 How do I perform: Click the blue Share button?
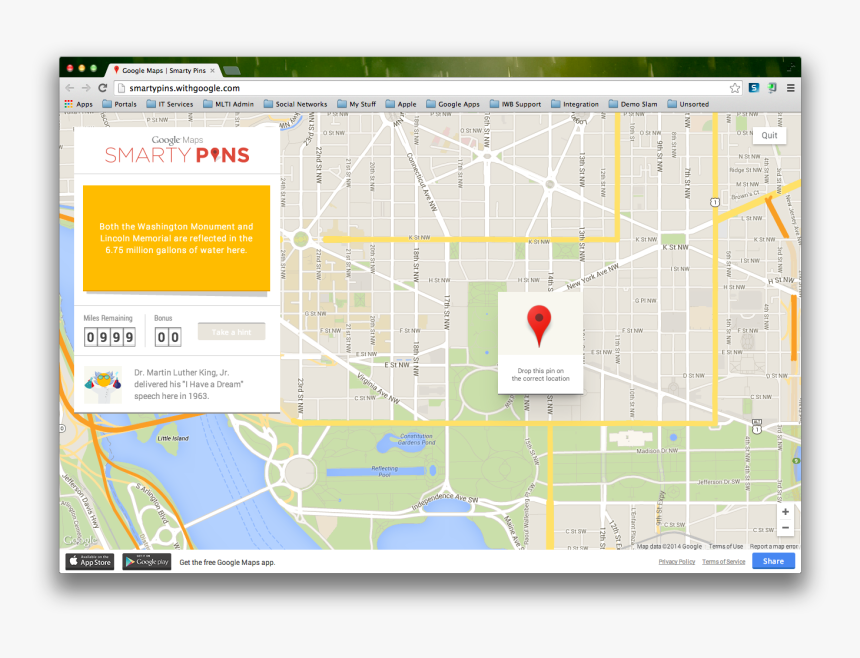(773, 561)
